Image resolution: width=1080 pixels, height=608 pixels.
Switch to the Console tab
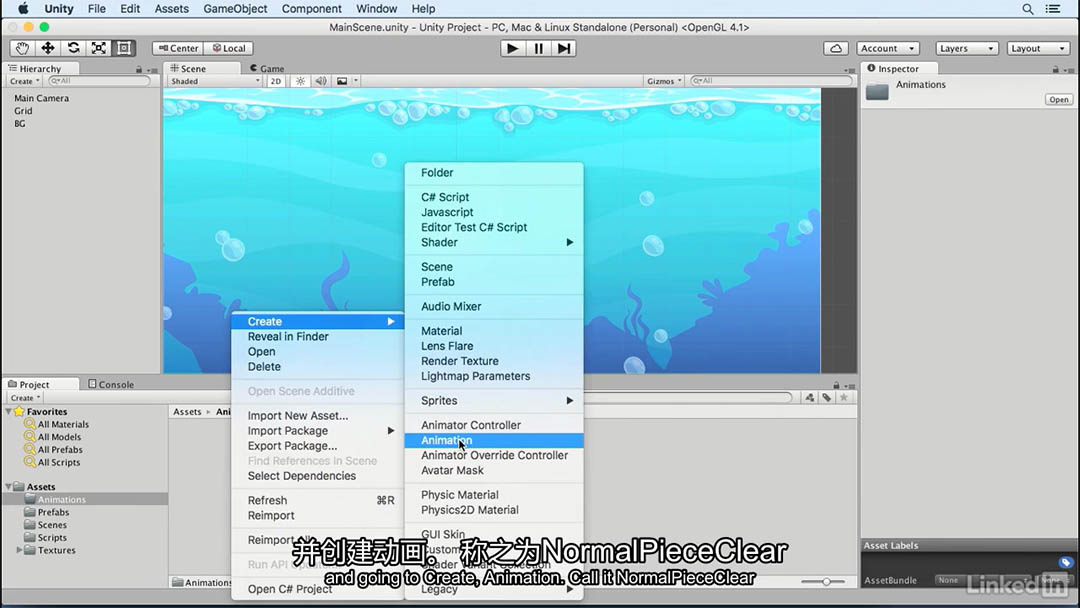[111, 384]
